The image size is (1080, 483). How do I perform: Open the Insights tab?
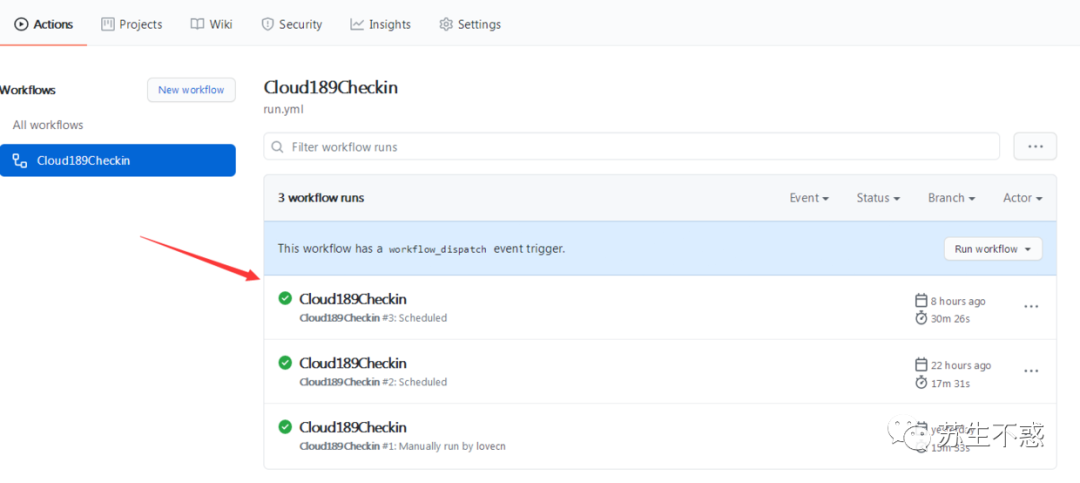pyautogui.click(x=380, y=24)
